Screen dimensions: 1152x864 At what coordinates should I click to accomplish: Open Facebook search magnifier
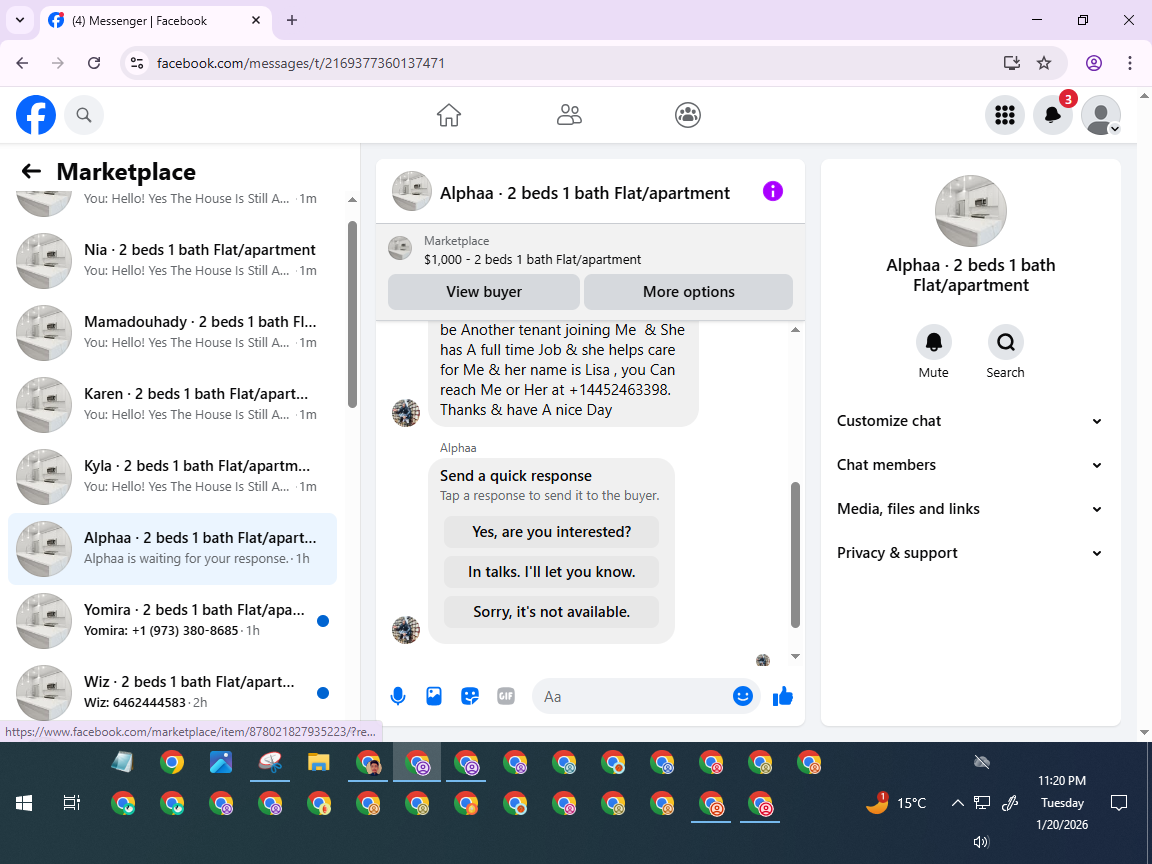click(84, 115)
